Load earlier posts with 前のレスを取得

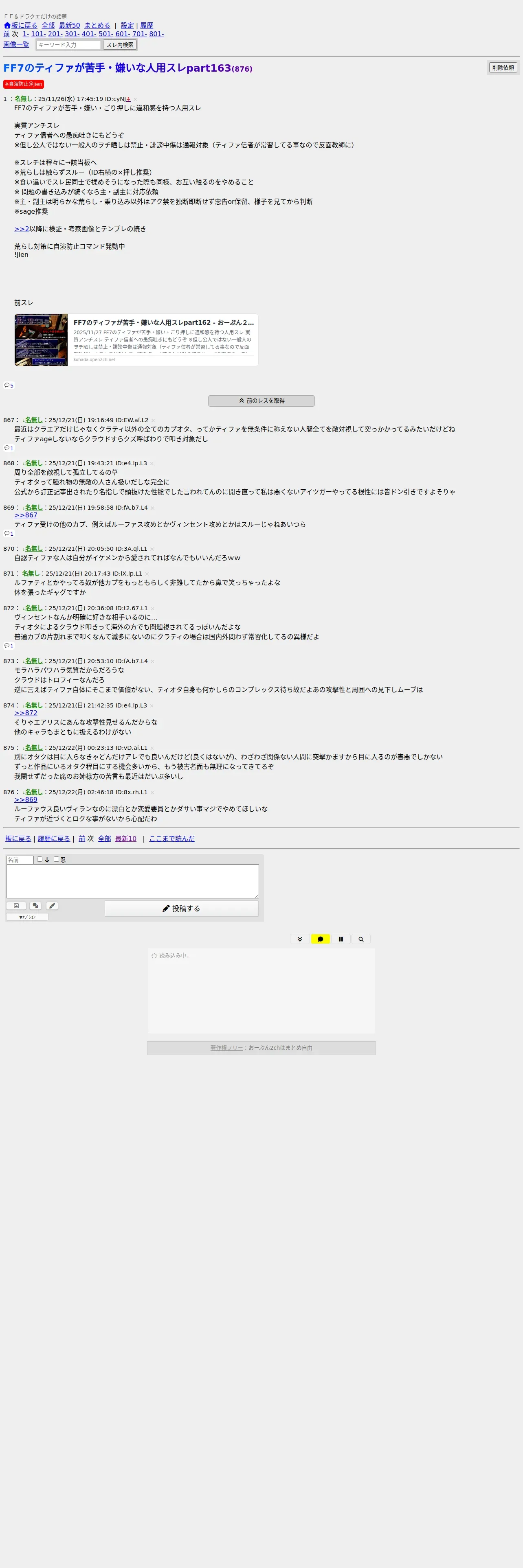261,401
